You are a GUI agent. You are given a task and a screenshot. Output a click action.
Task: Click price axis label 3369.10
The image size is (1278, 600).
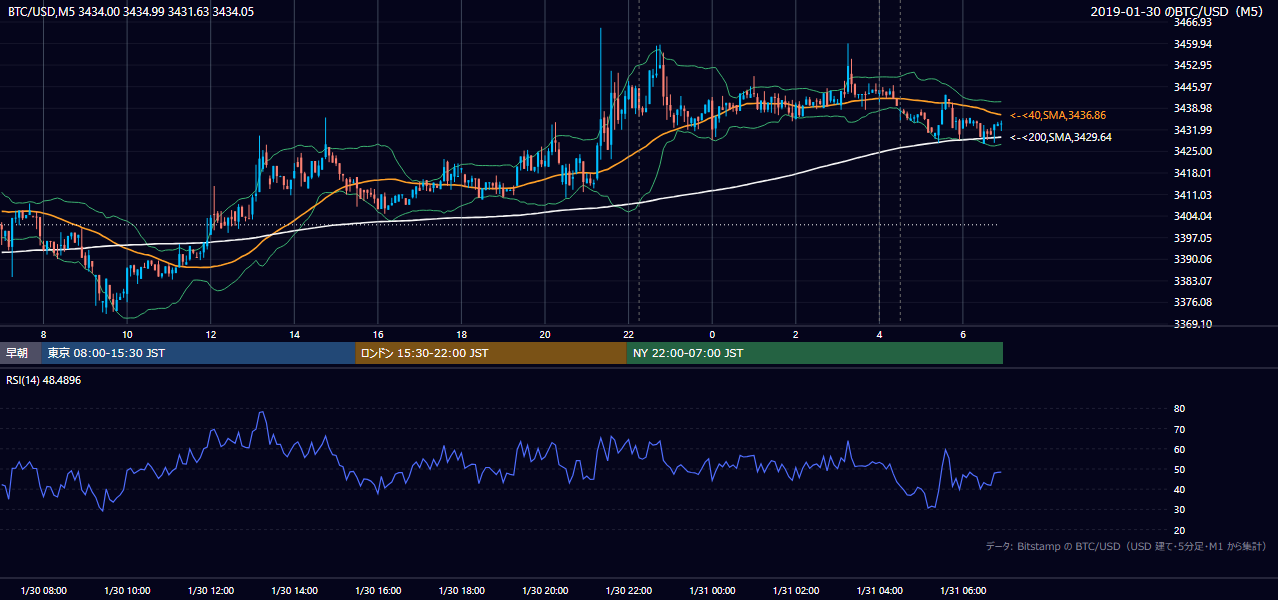[x=1193, y=324]
